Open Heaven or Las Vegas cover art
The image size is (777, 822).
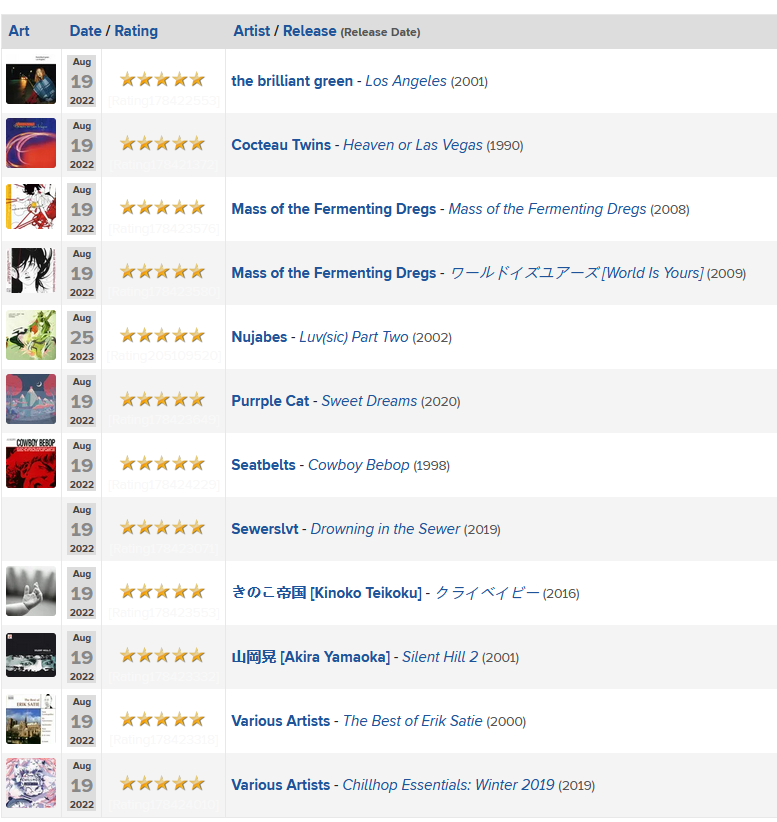tap(31, 143)
